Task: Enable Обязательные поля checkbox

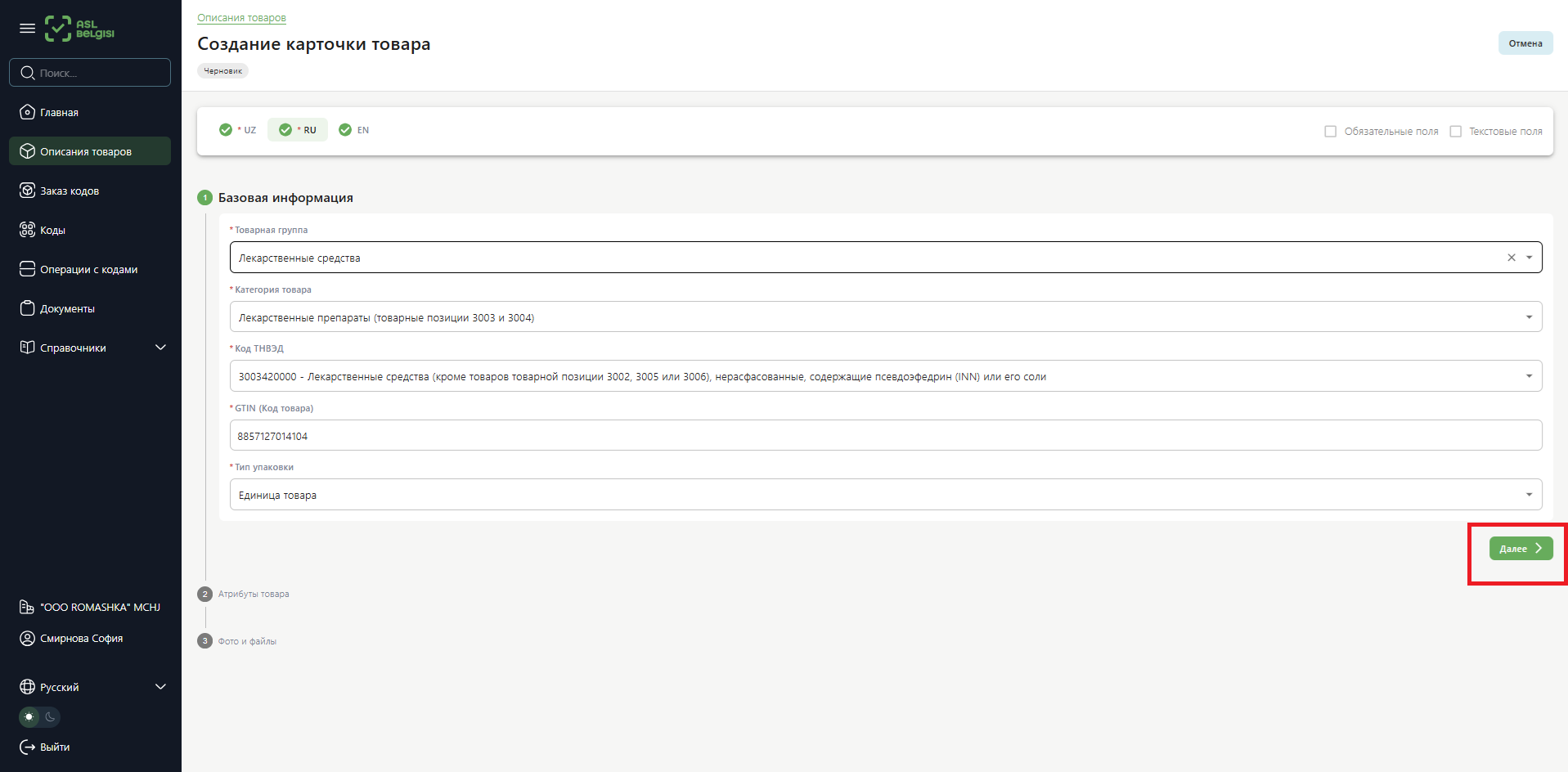Action: 1330,132
